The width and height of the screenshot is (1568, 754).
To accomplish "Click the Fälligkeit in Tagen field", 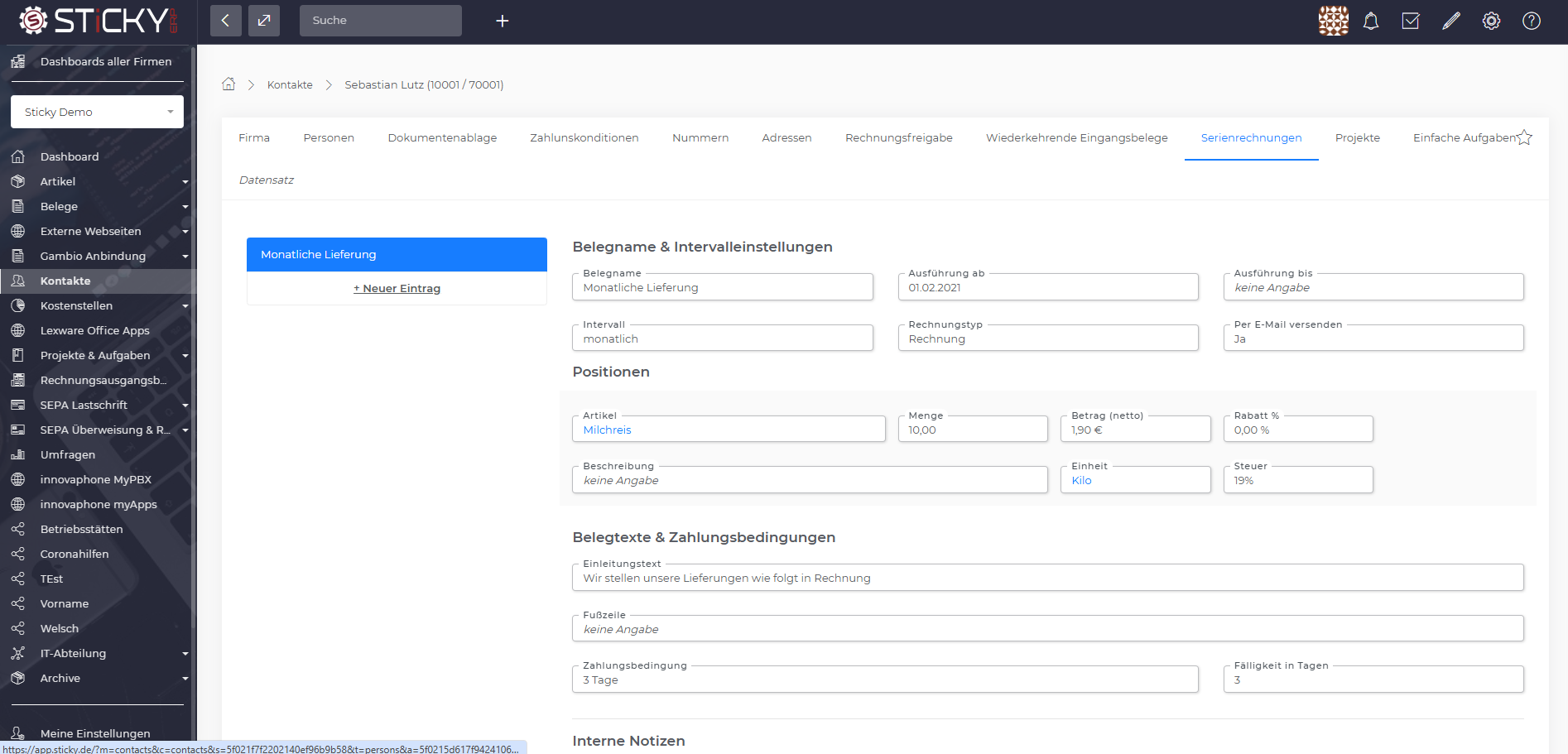I will (x=1373, y=679).
